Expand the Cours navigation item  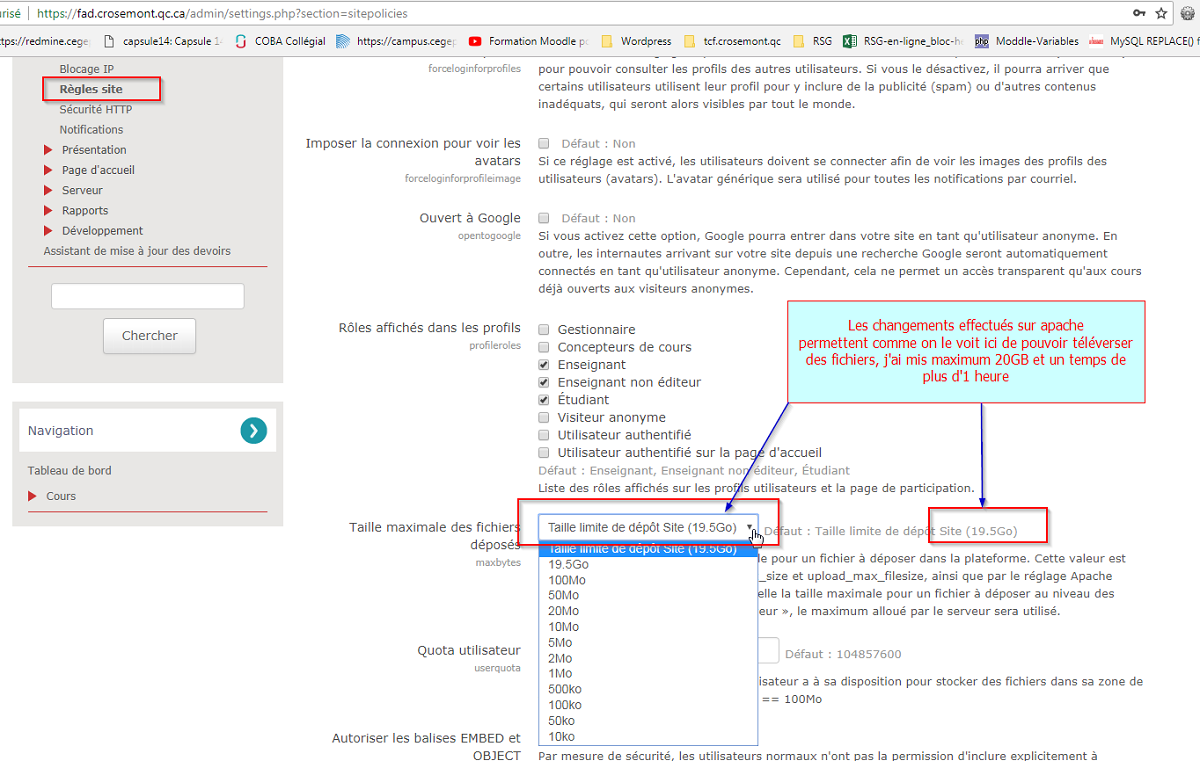coord(60,496)
